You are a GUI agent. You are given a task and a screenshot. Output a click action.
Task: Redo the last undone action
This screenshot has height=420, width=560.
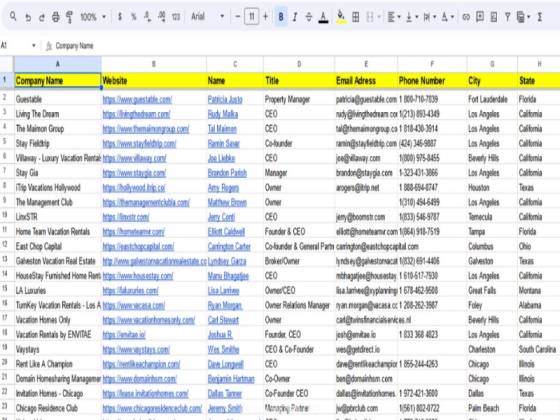point(42,17)
